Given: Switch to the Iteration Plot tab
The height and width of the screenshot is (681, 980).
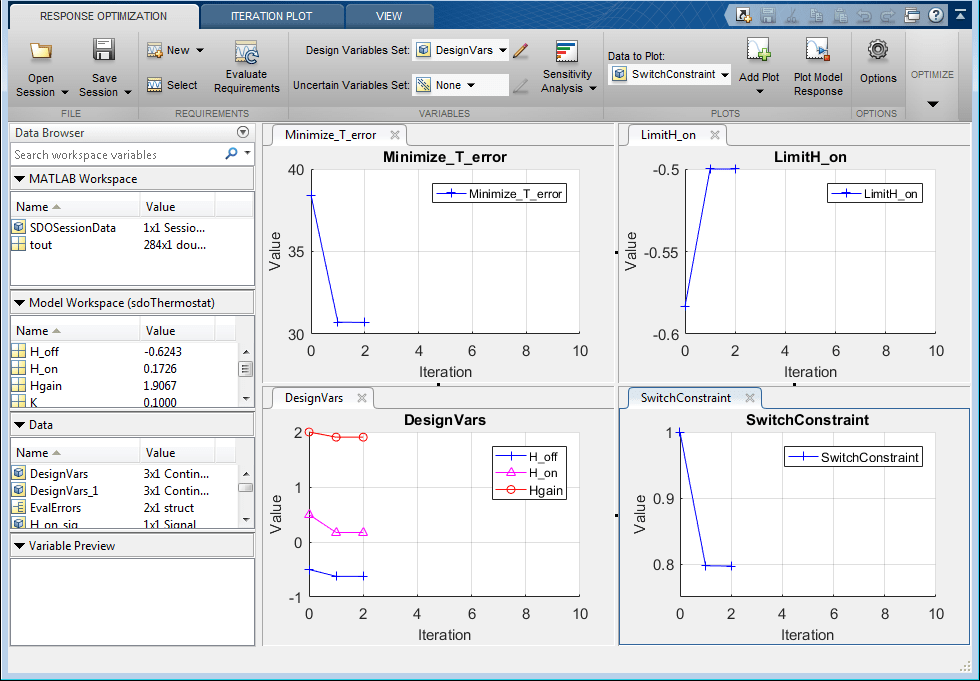Looking at the screenshot, I should click(271, 16).
